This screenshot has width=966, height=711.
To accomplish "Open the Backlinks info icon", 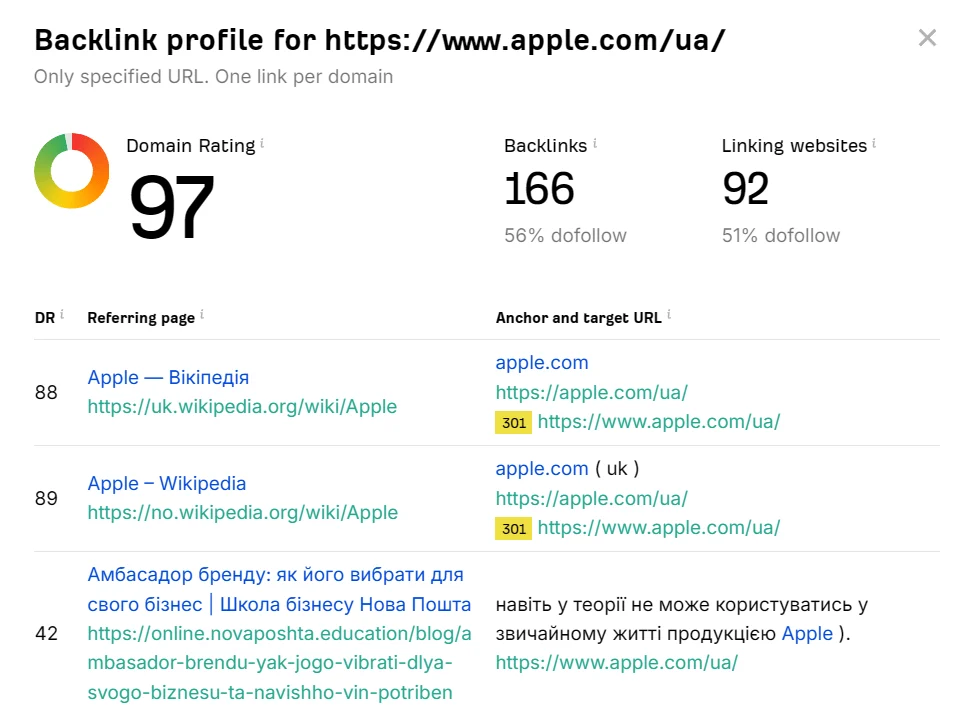I will (x=595, y=143).
